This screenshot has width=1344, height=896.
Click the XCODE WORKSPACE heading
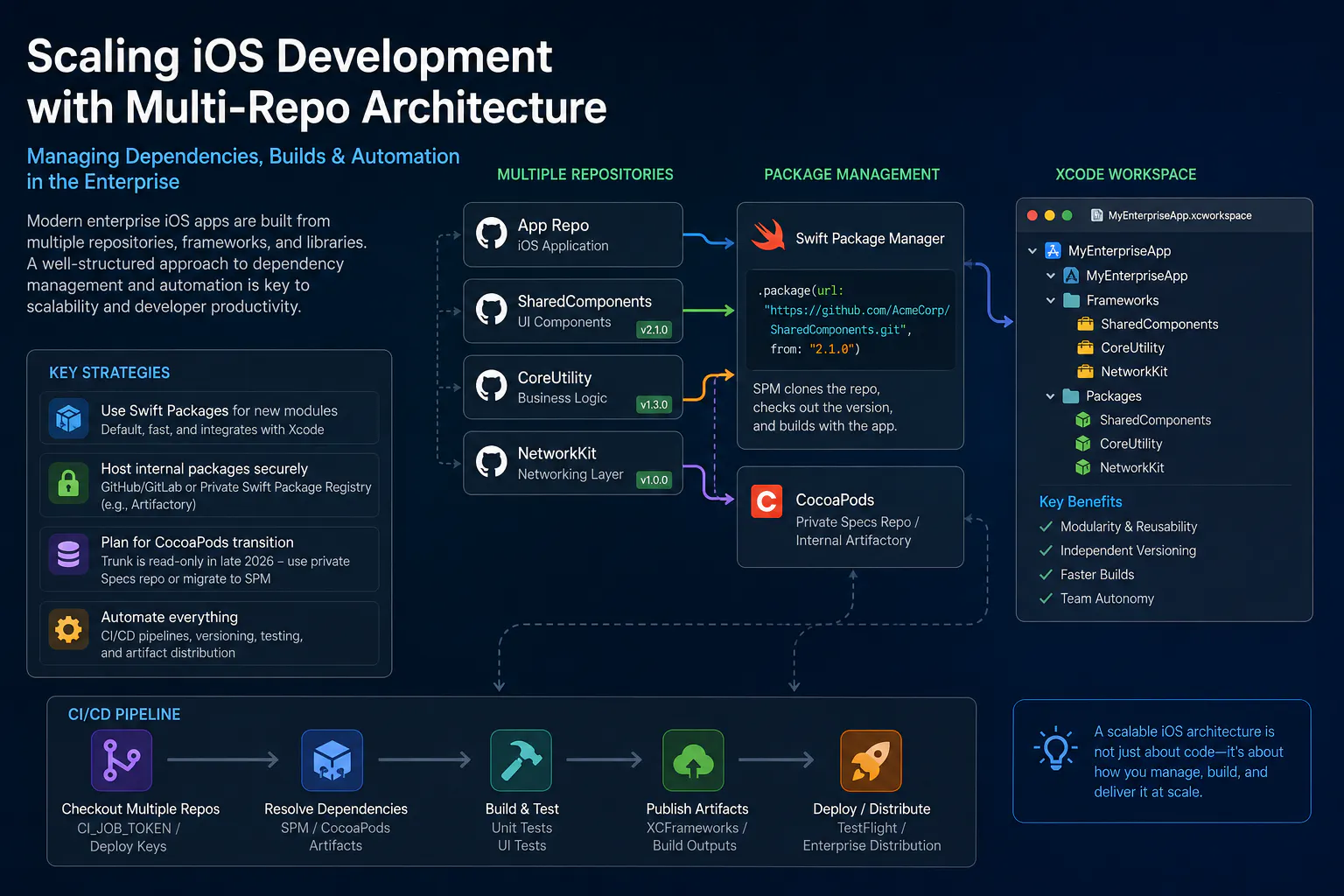coord(1126,174)
